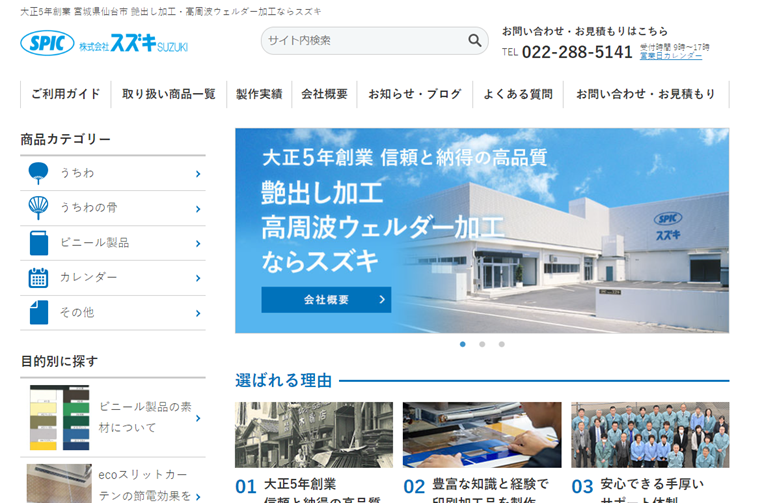Screen dimensions: 762x503
Task: Expand the うちわ category chevron
Action: 198,174
